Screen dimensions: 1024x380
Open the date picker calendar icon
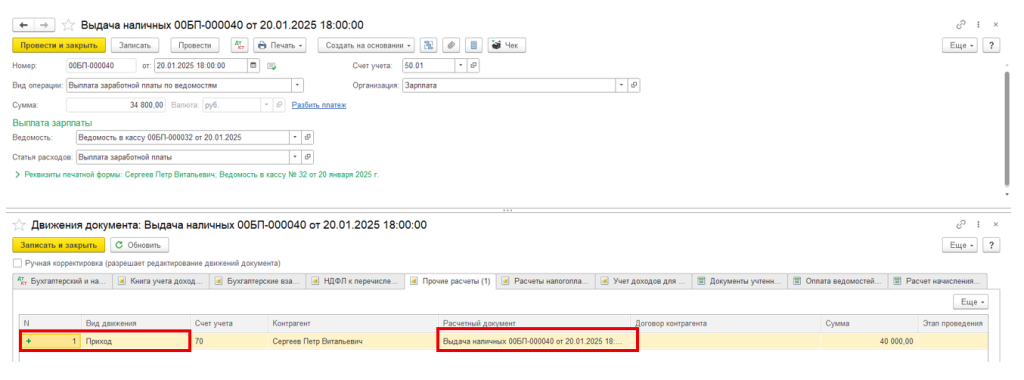click(x=253, y=65)
